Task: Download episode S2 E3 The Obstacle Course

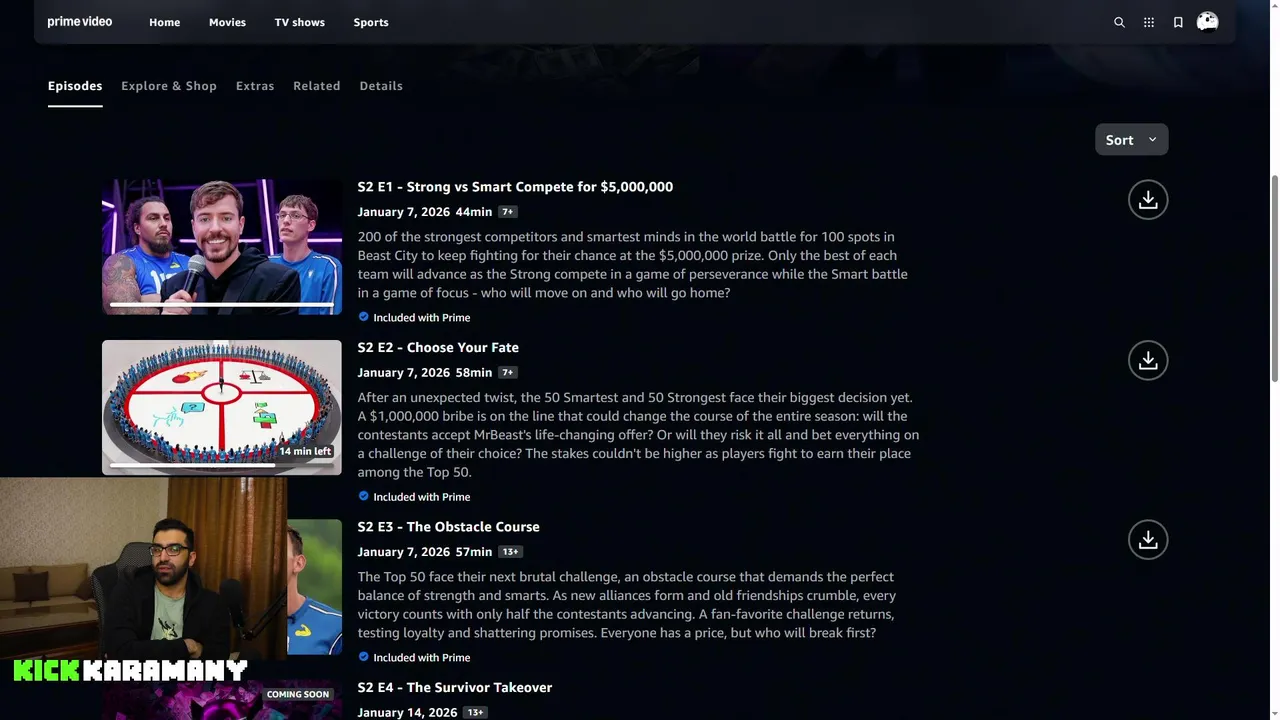Action: tap(1148, 540)
